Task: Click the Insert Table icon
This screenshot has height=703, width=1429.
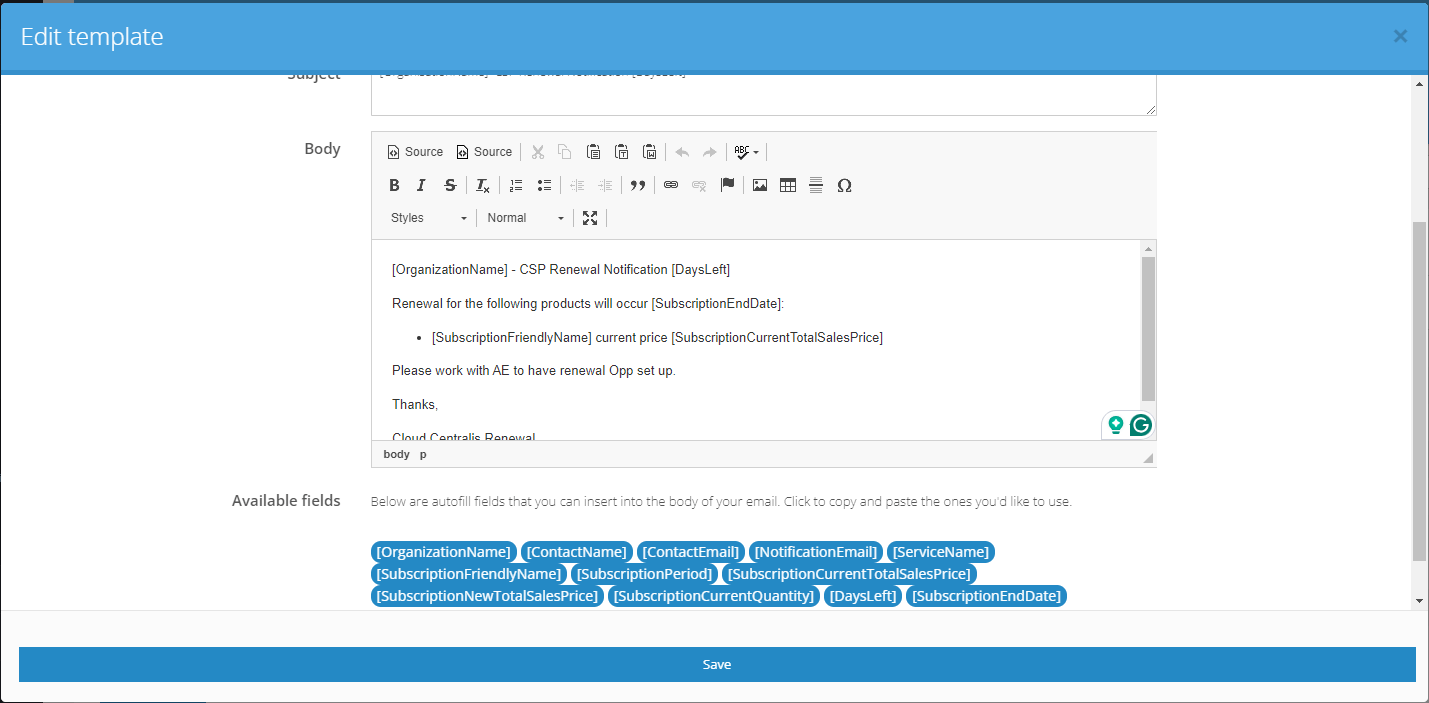Action: [788, 185]
